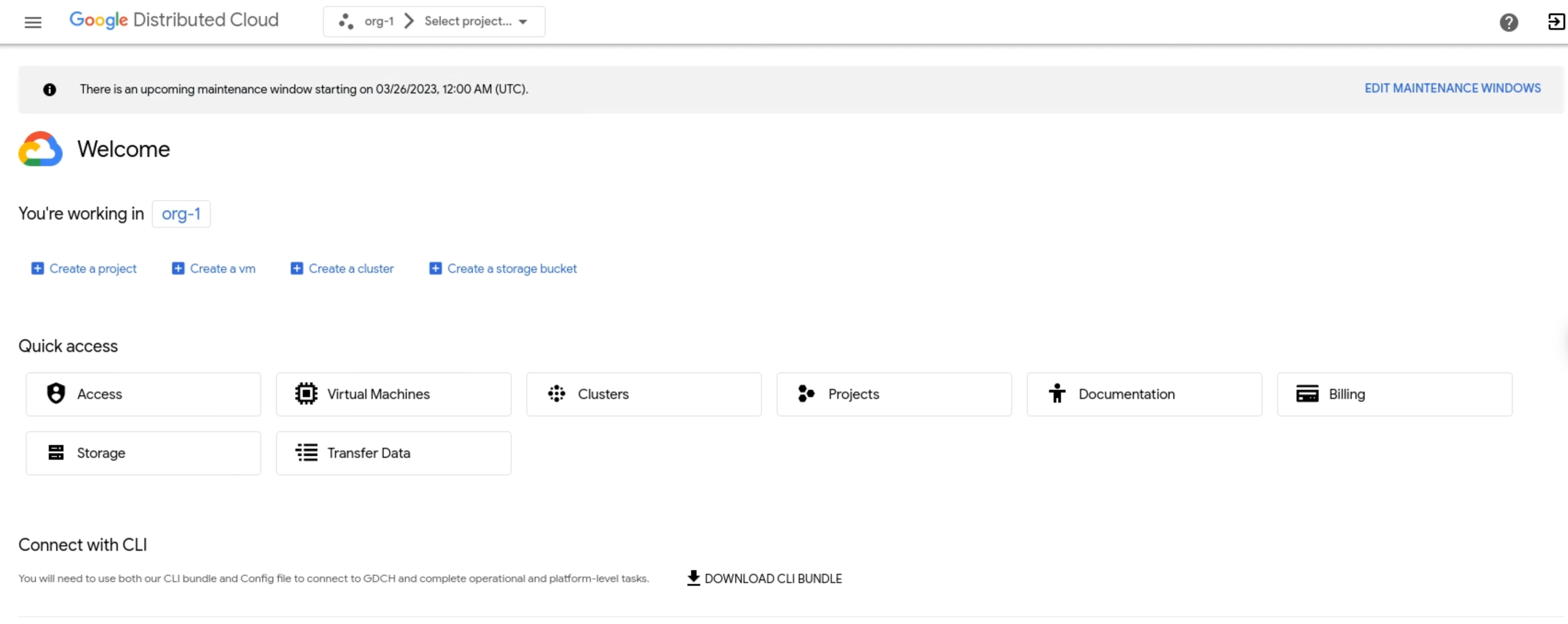Screen dimensions: 1568x624
Task: Click Edit Maintenance Windows link
Action: (x=1452, y=88)
